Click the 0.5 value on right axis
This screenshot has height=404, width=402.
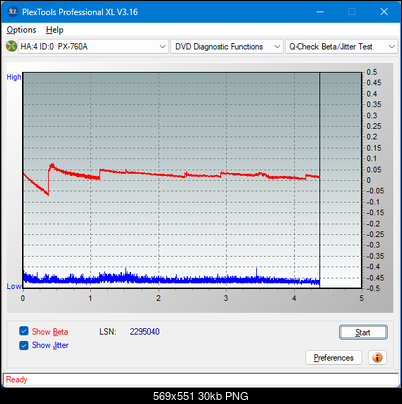(372, 72)
